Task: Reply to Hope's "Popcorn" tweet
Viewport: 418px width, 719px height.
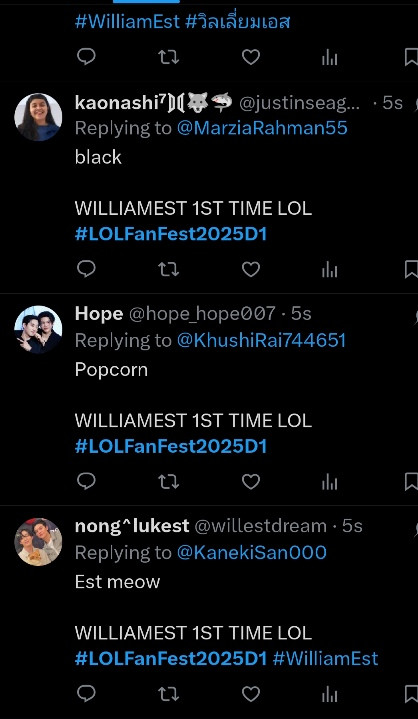Action: click(86, 481)
